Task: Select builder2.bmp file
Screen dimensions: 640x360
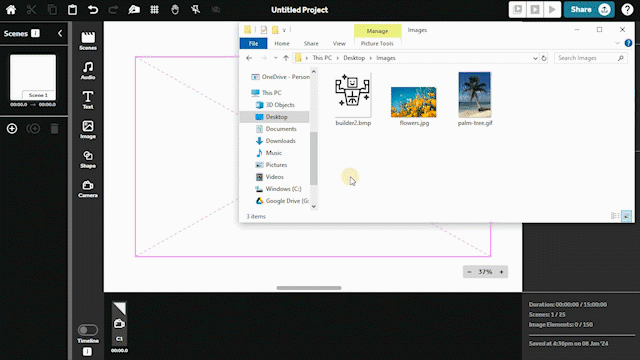Action: tap(353, 100)
